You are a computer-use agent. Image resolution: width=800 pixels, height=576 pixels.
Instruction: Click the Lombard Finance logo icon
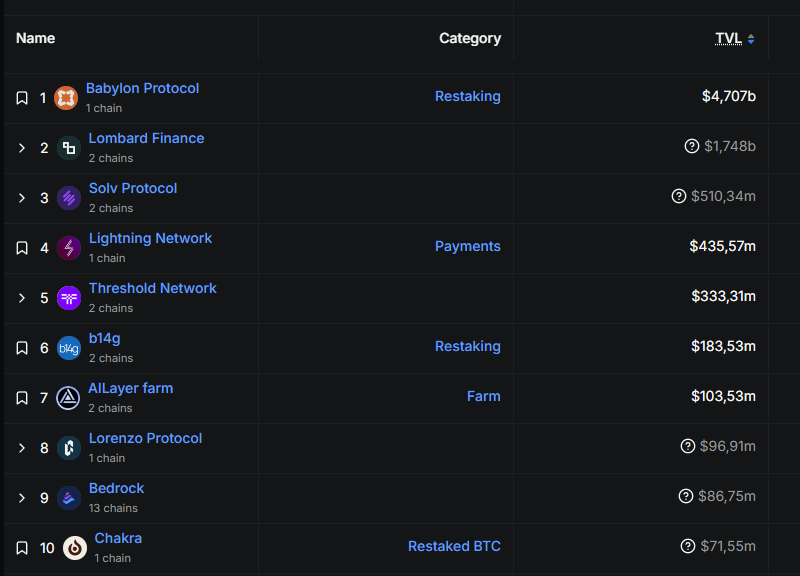[69, 148]
